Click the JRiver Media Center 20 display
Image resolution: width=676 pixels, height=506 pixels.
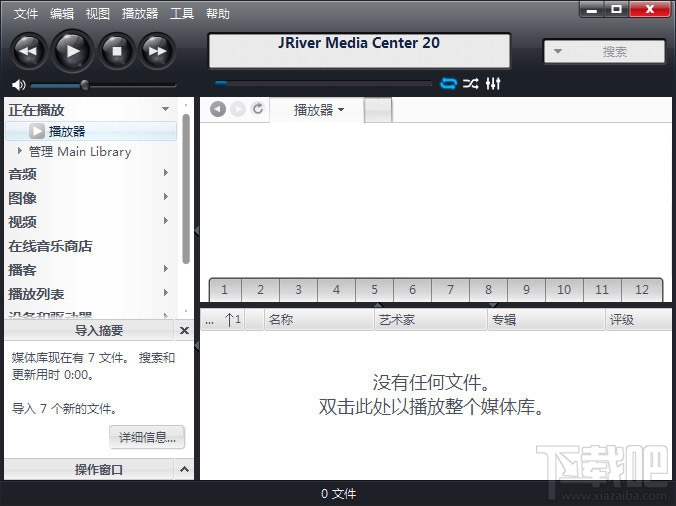tap(359, 51)
